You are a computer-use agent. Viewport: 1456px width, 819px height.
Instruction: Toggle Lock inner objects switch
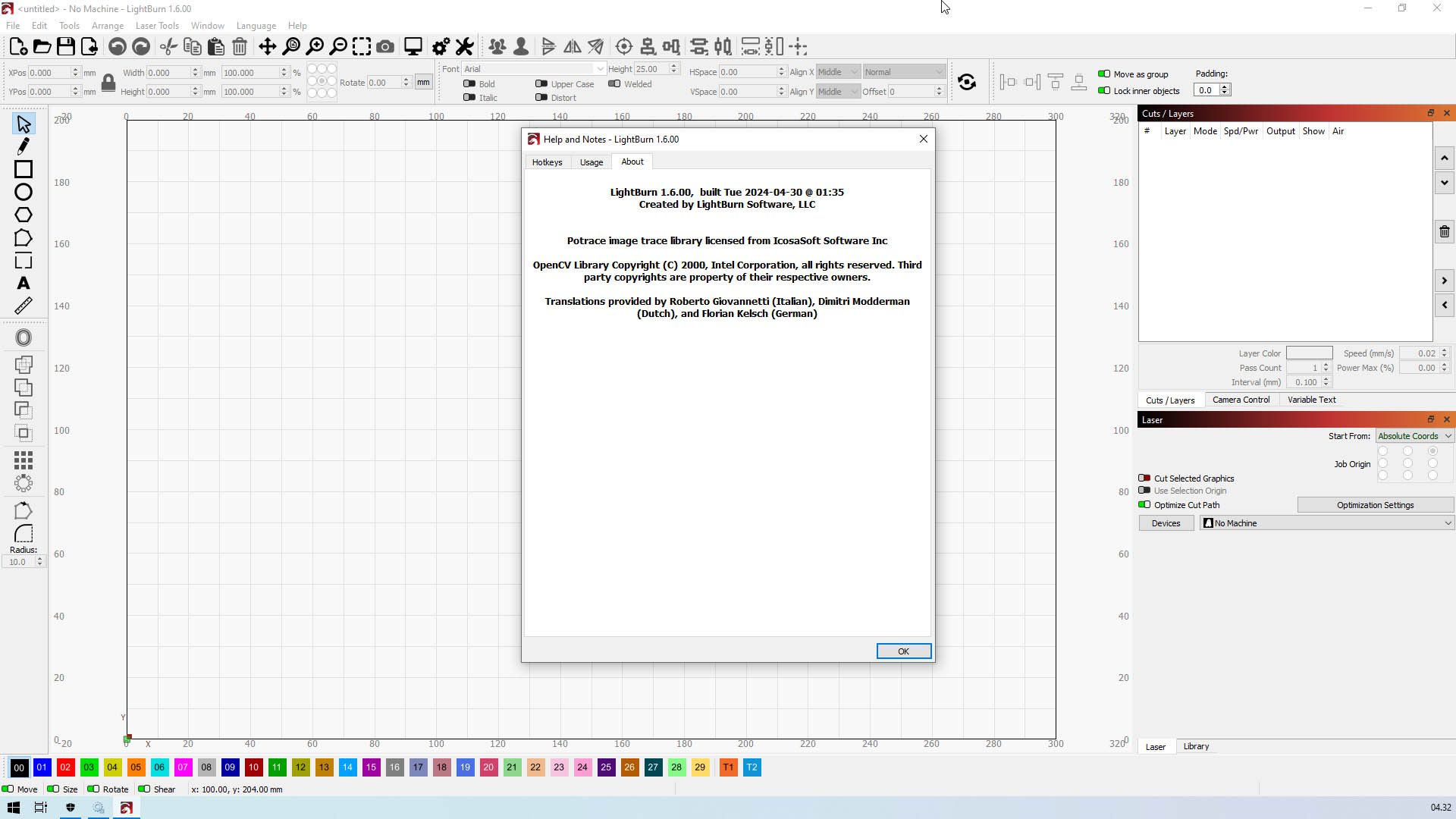point(1104,91)
